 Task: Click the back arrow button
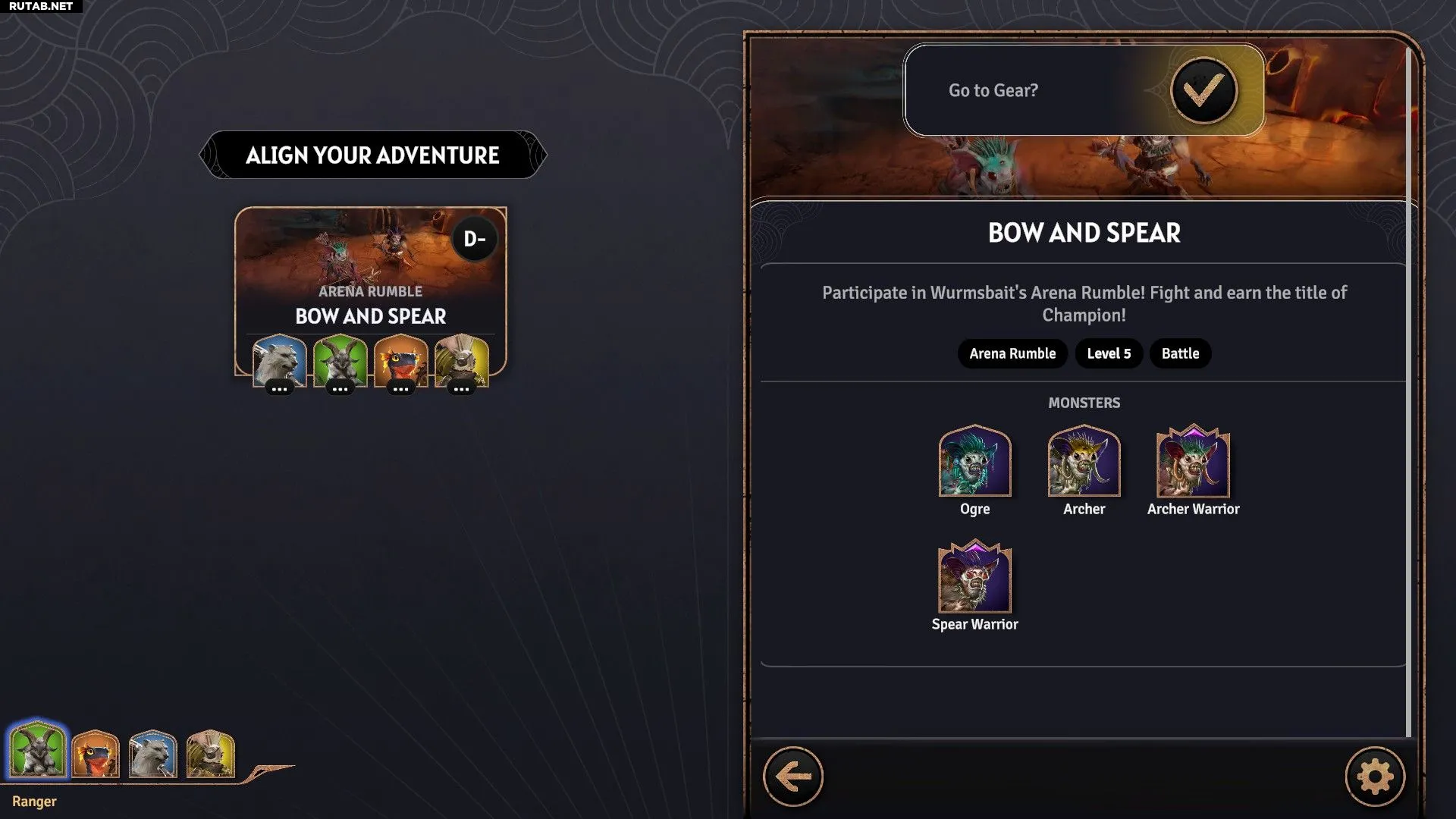tap(793, 777)
